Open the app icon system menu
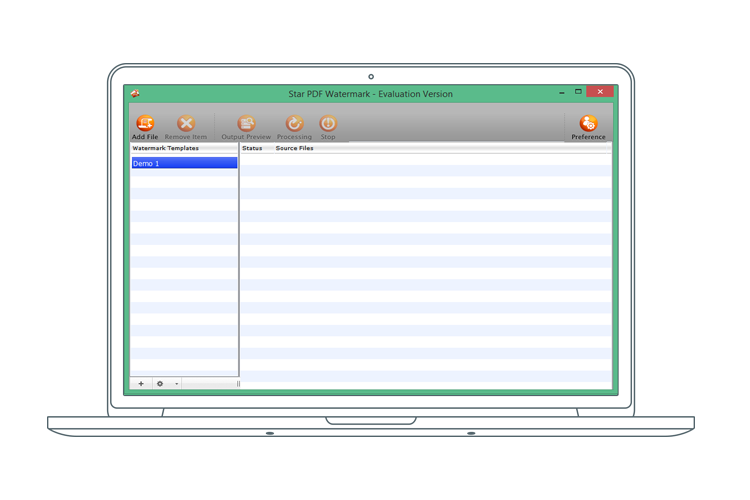 [x=135, y=94]
